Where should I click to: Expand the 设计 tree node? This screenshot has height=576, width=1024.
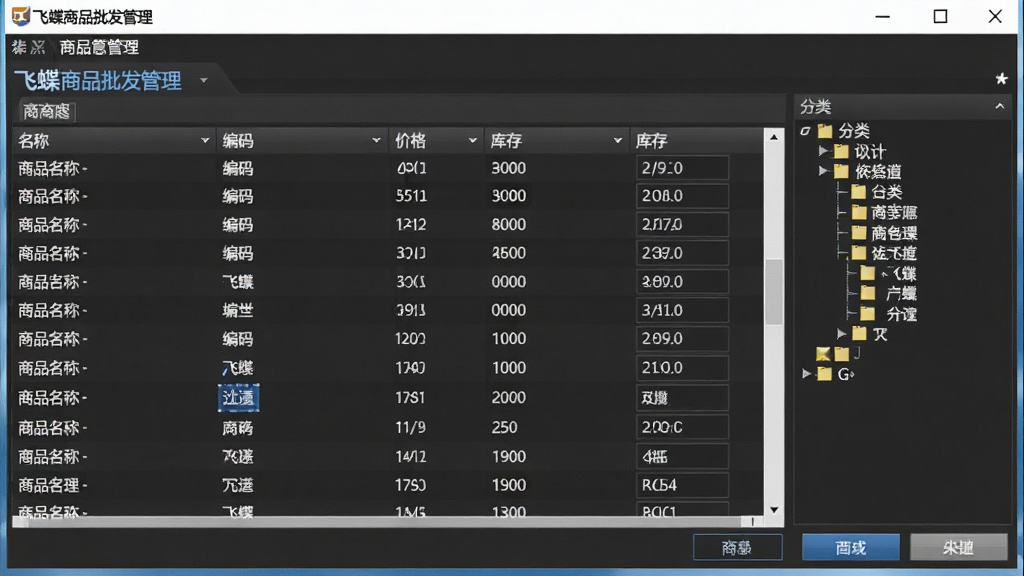(823, 151)
